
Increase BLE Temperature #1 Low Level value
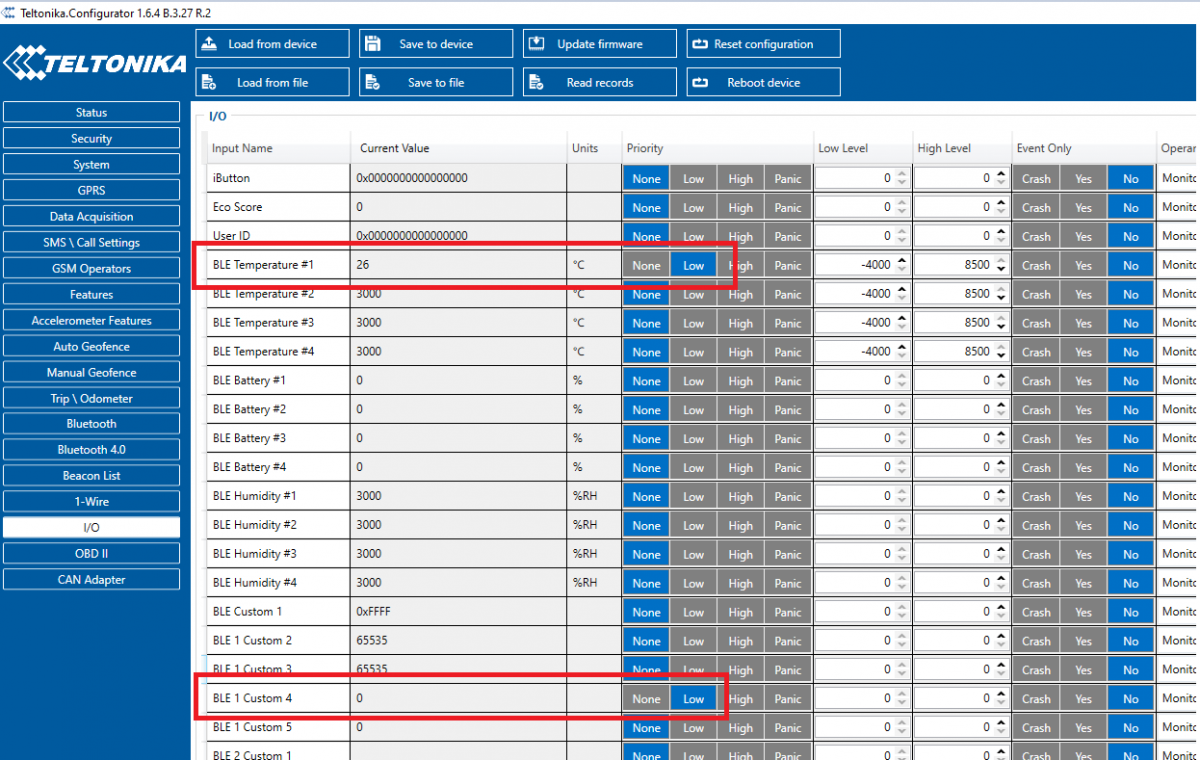point(902,261)
